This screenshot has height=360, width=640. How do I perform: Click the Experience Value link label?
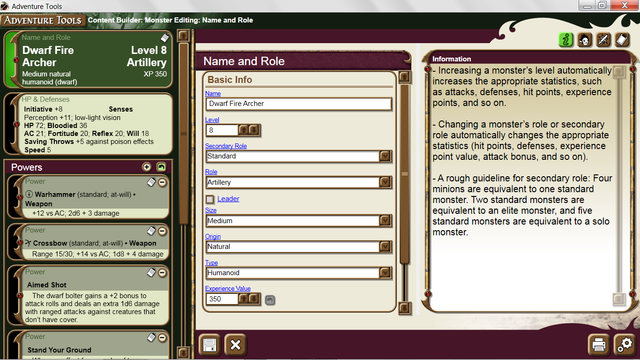[x=228, y=288]
